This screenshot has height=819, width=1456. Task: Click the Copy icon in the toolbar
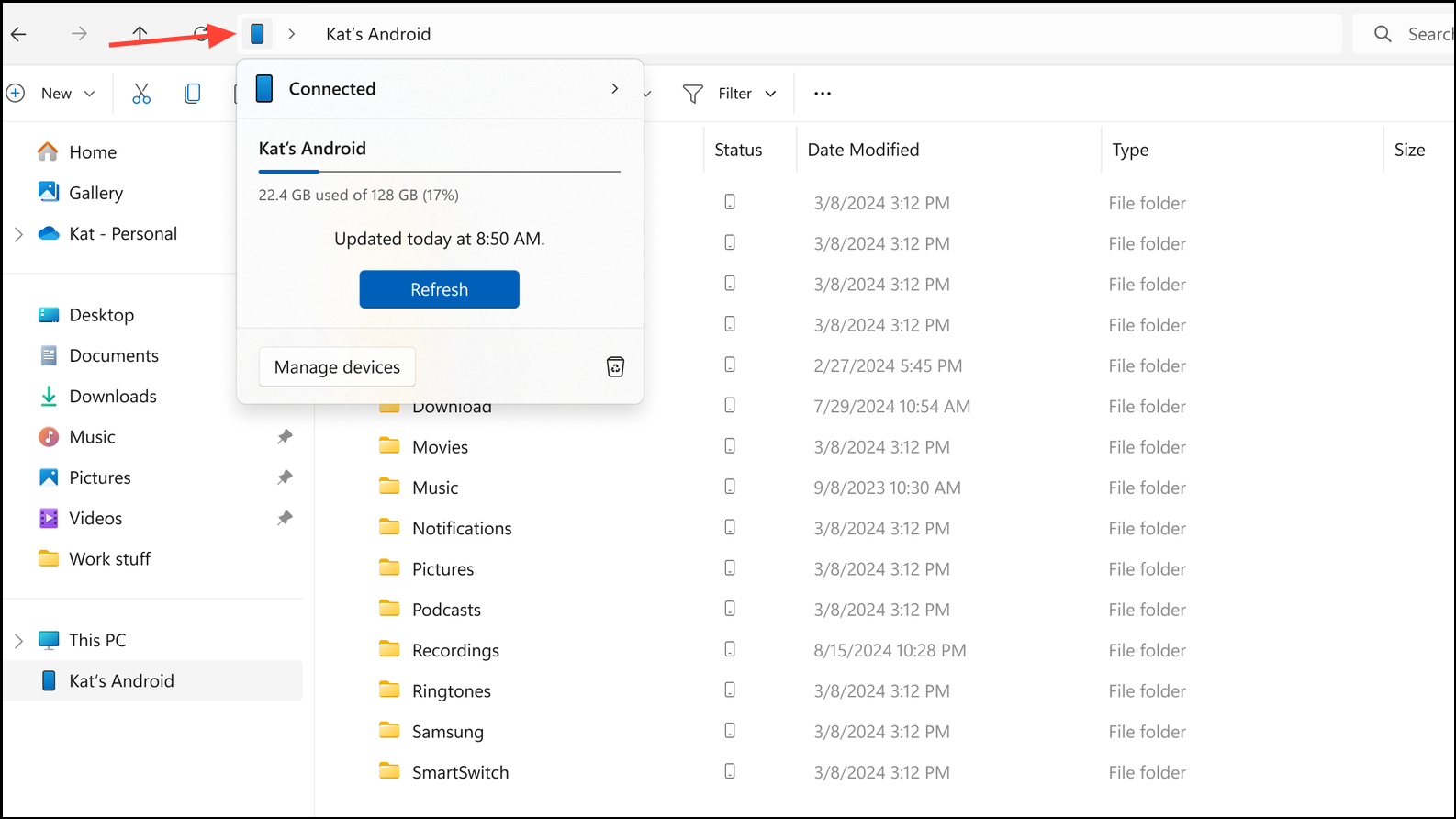pos(193,94)
